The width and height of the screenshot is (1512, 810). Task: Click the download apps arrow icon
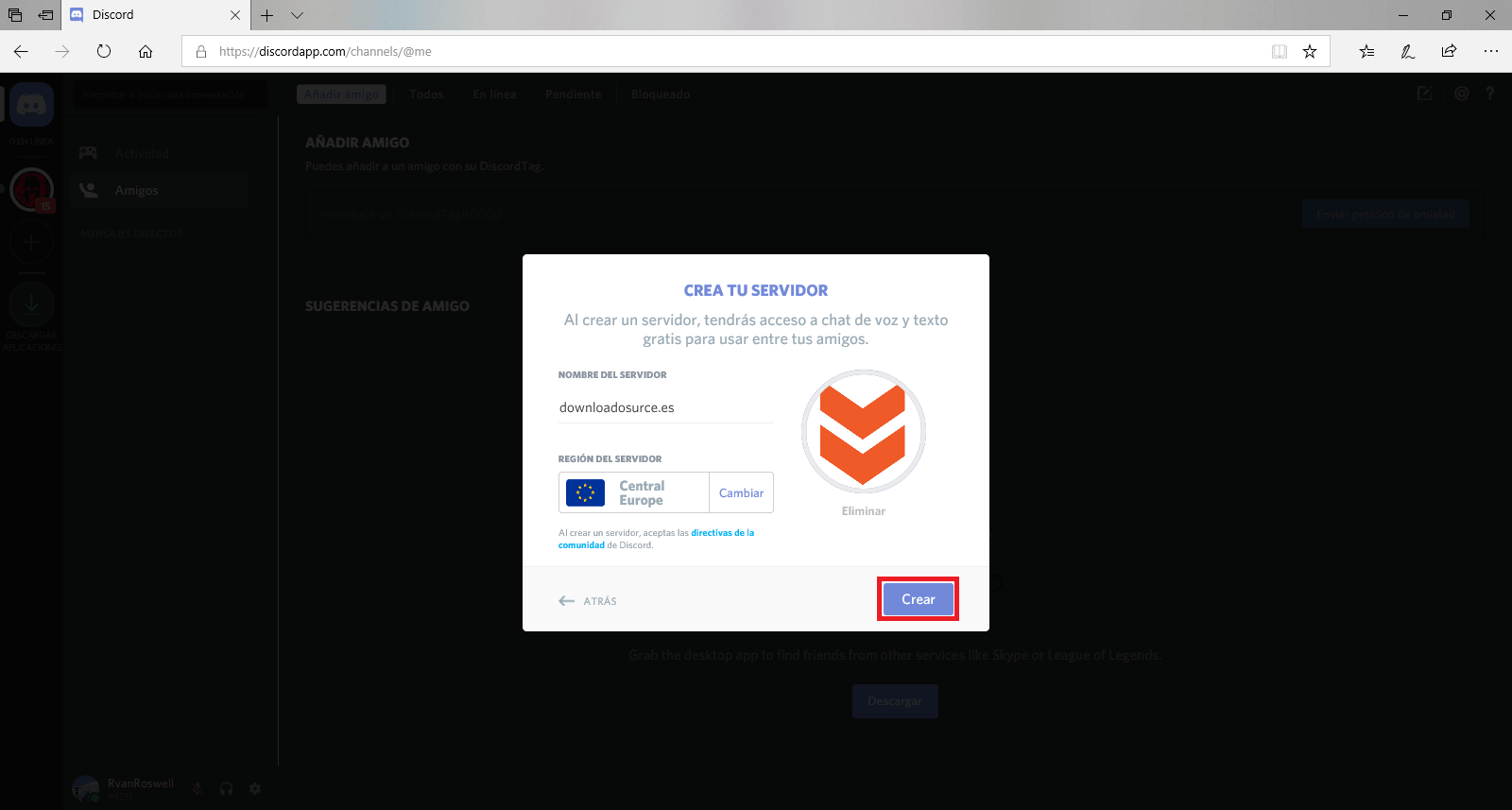[31, 304]
